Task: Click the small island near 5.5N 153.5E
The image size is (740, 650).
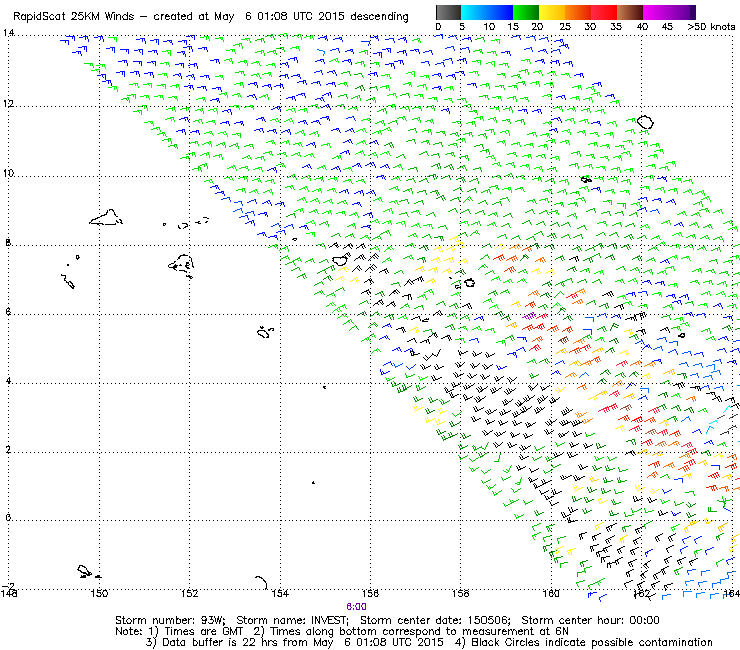Action: pyautogui.click(x=265, y=332)
